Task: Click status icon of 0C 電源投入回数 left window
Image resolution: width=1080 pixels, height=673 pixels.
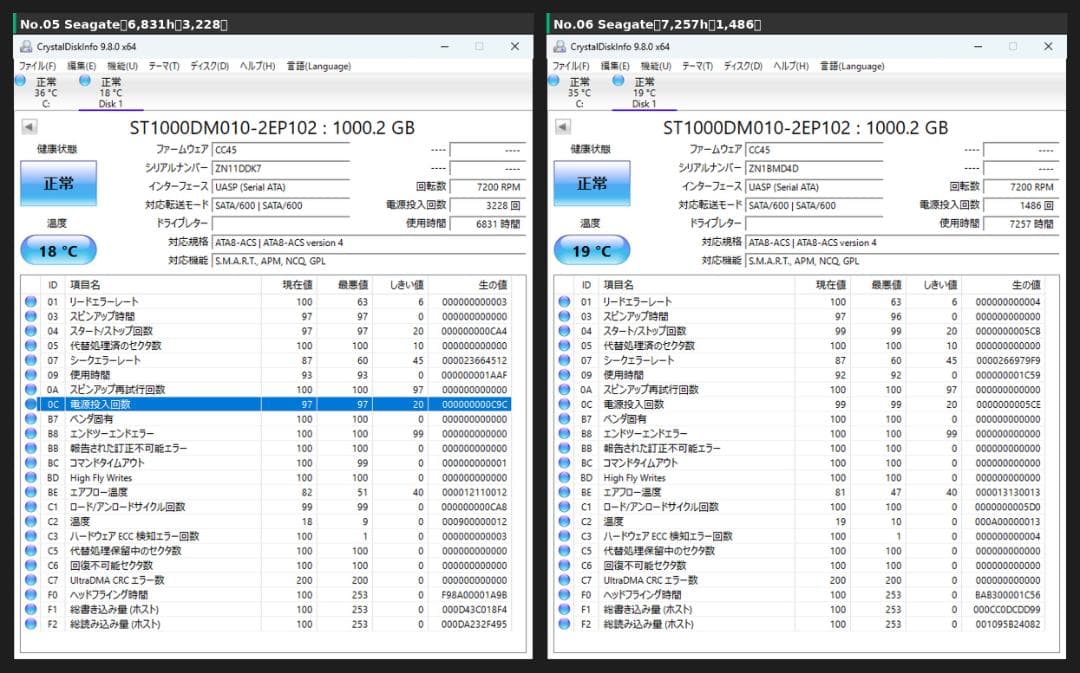Action: [x=30, y=404]
